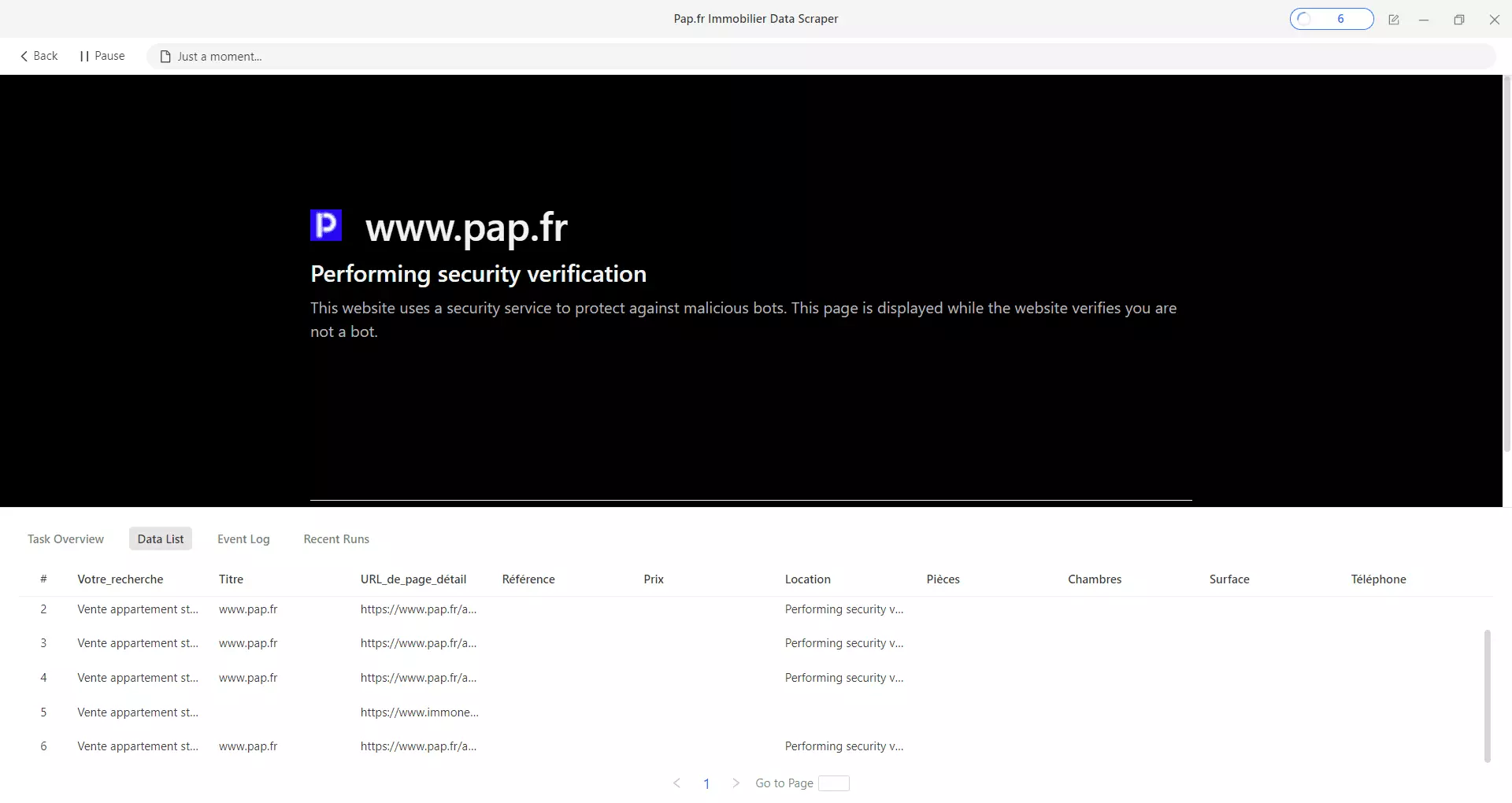This screenshot has height=803, width=1512.
Task: Go back using the Back button
Action: [x=39, y=56]
